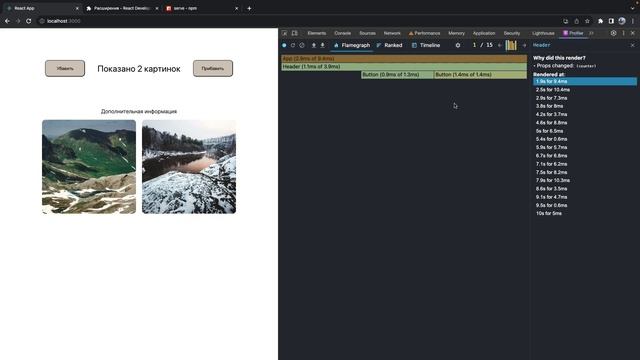The height and width of the screenshot is (360, 640).
Task: Show more DevTools tabs chevron
Action: tap(591, 33)
